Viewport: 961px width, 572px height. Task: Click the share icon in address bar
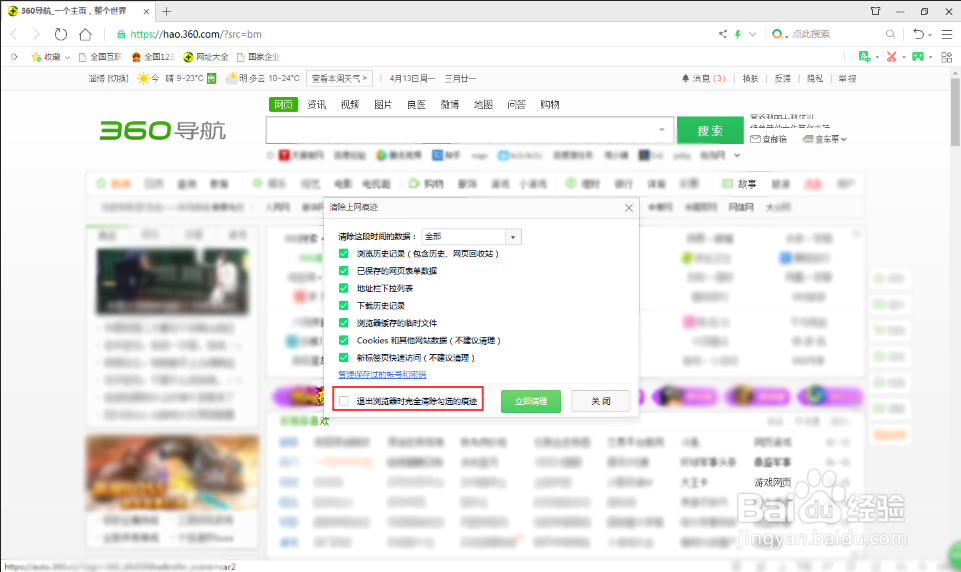723,34
